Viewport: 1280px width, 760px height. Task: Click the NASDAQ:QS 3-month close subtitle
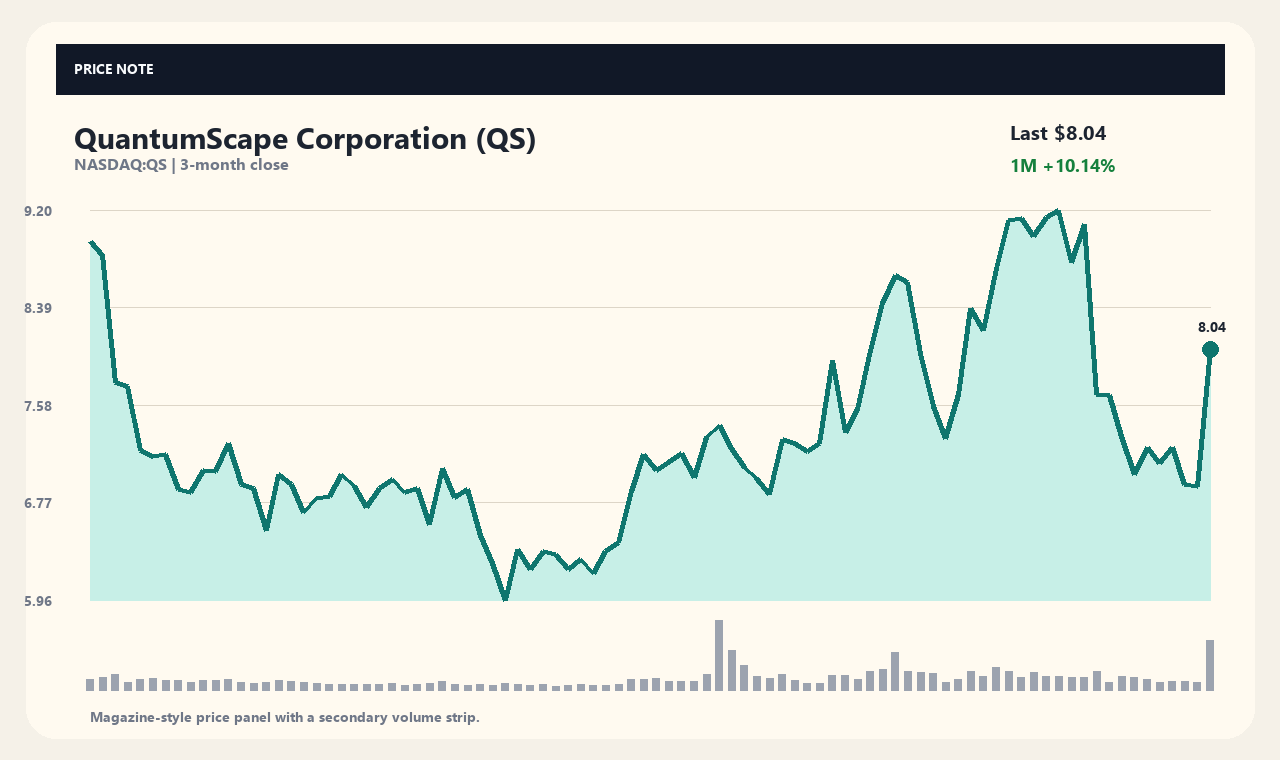point(181,165)
